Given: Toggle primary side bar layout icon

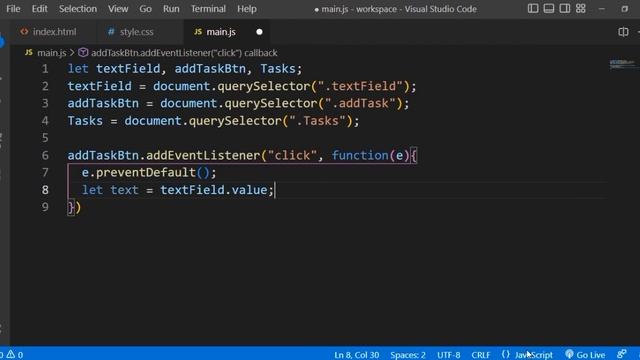Looking at the screenshot, I should tap(533, 9).
